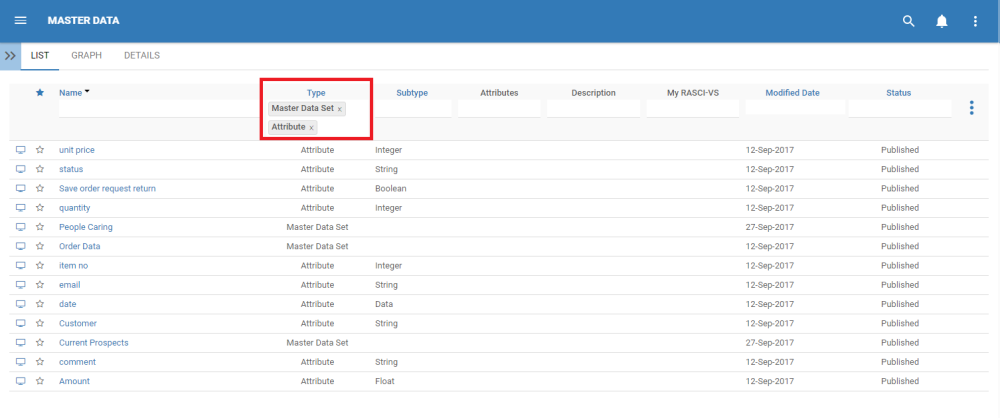Click the Boolean subtype cell
1000x418 pixels.
pyautogui.click(x=390, y=188)
